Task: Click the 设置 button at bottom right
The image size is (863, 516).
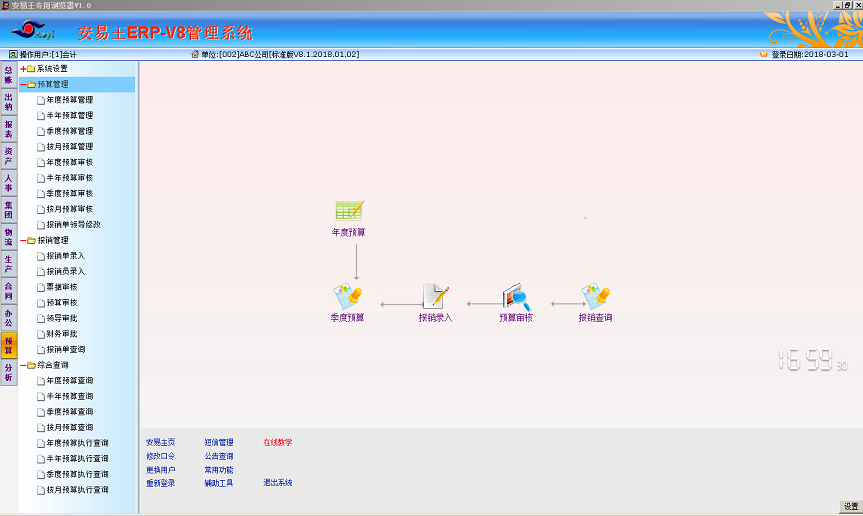Action: pyautogui.click(x=851, y=506)
